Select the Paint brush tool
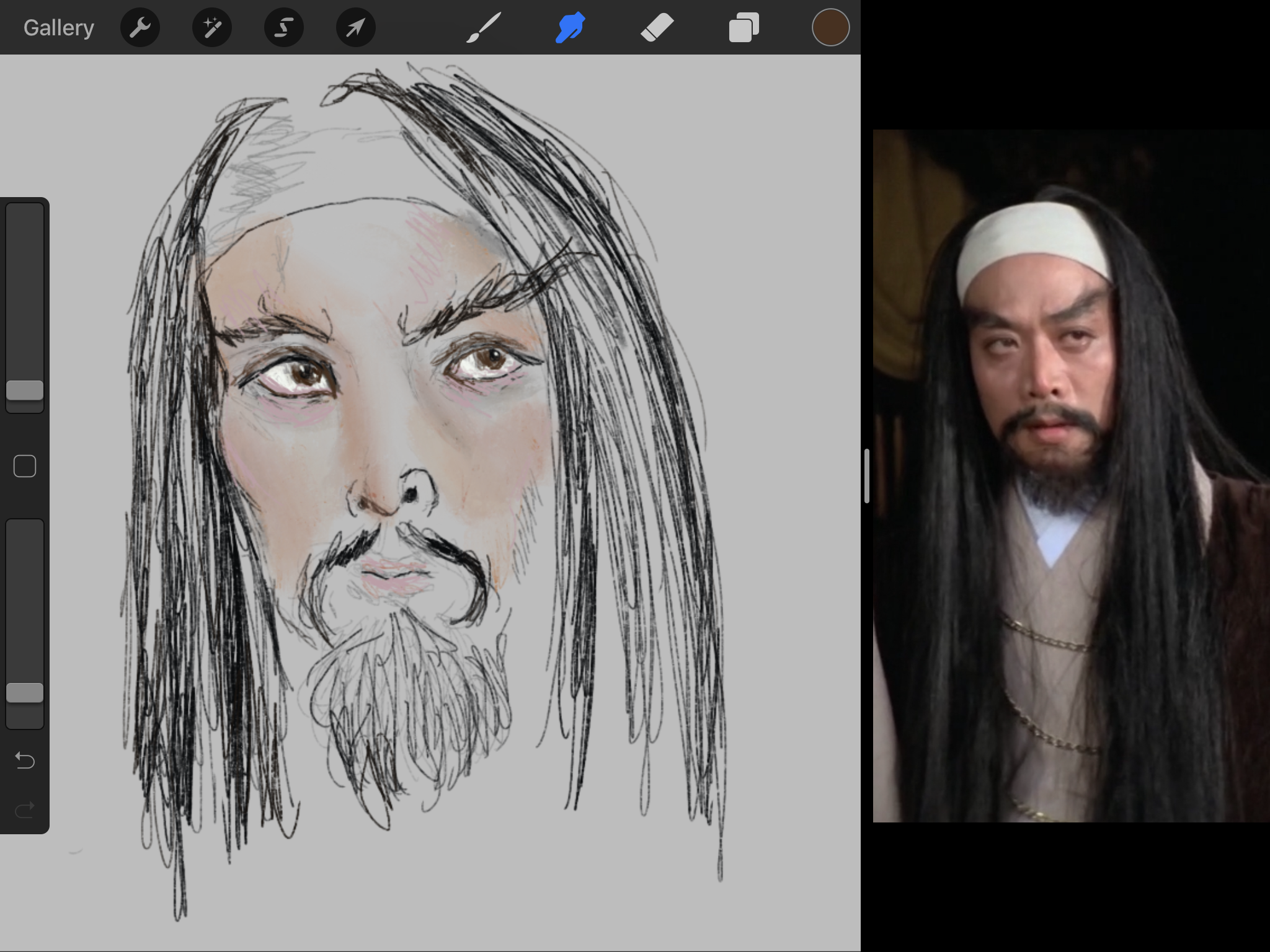 [484, 28]
